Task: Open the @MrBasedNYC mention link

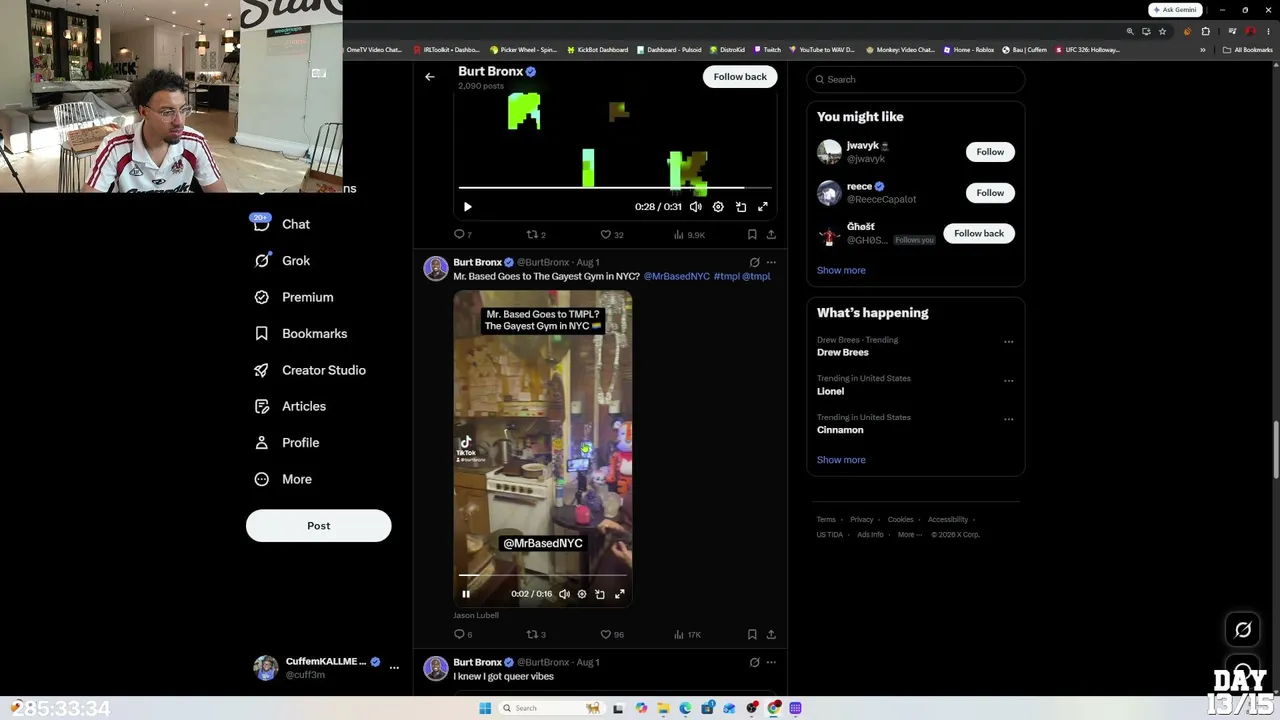Action: (x=677, y=276)
